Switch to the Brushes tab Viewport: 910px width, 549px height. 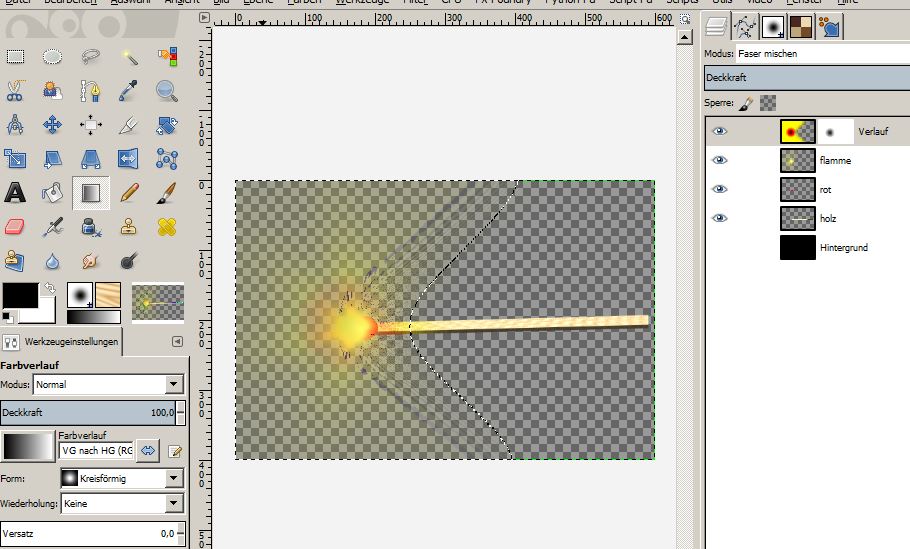773,27
